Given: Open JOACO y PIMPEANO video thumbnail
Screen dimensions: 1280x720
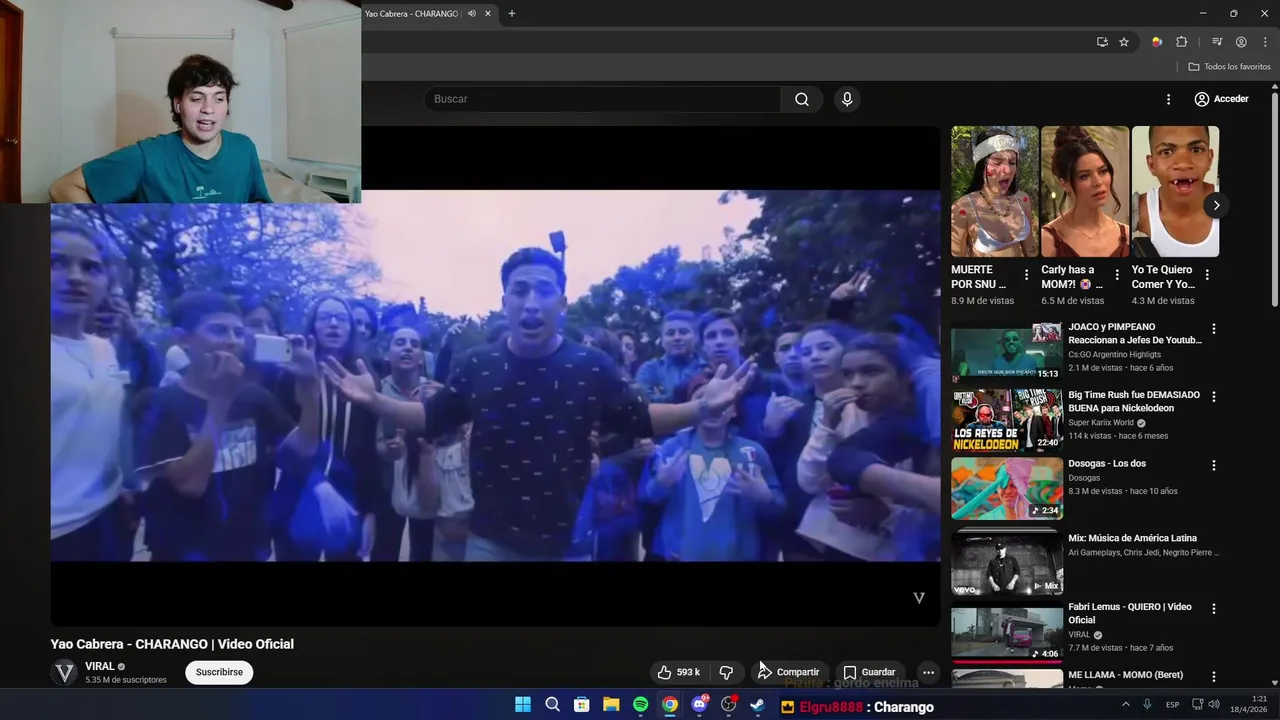Looking at the screenshot, I should pos(1007,352).
